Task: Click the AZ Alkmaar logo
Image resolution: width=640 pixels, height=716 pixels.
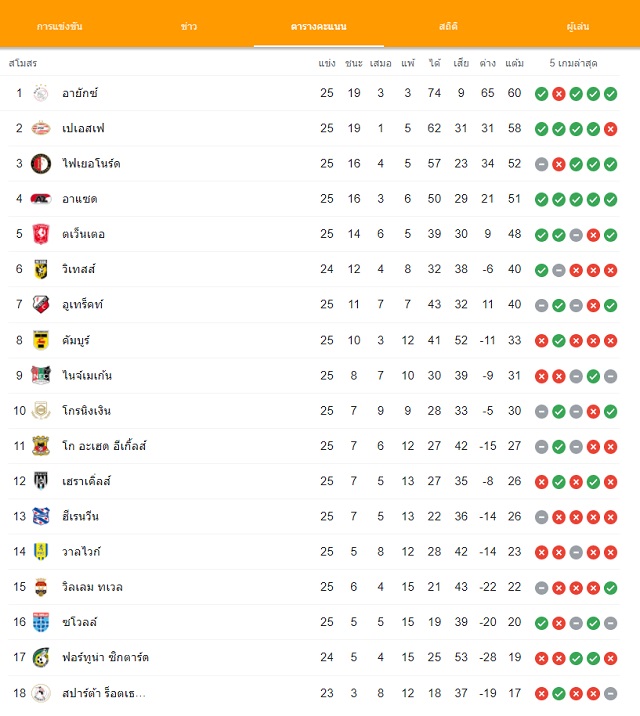Action: 41,199
